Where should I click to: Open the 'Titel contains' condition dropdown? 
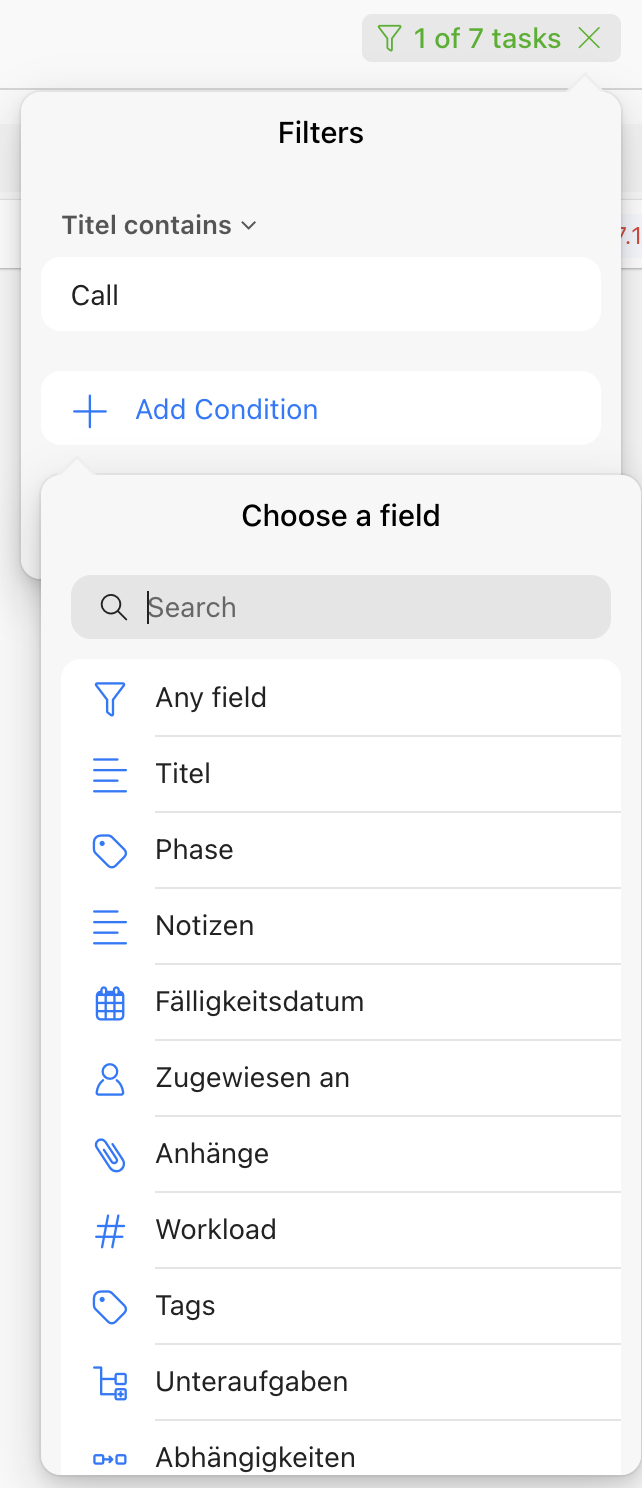(x=160, y=226)
